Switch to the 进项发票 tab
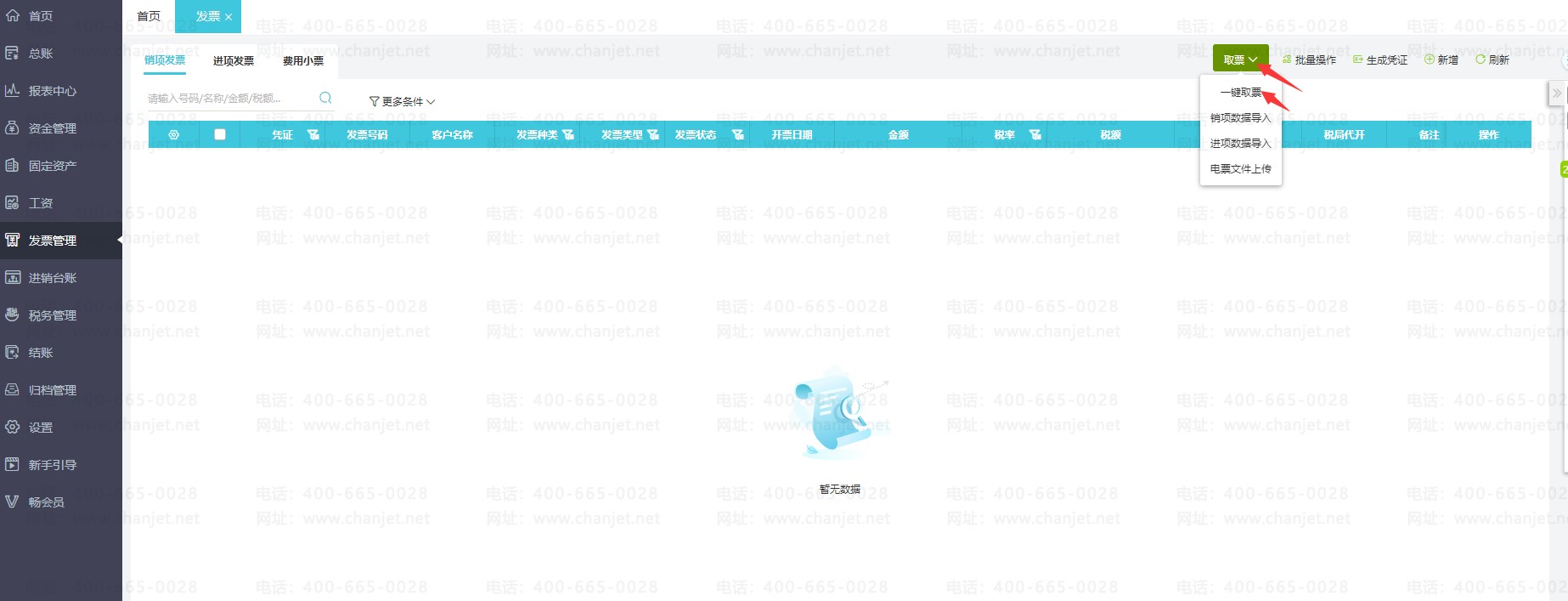Image resolution: width=1568 pixels, height=601 pixels. [234, 61]
